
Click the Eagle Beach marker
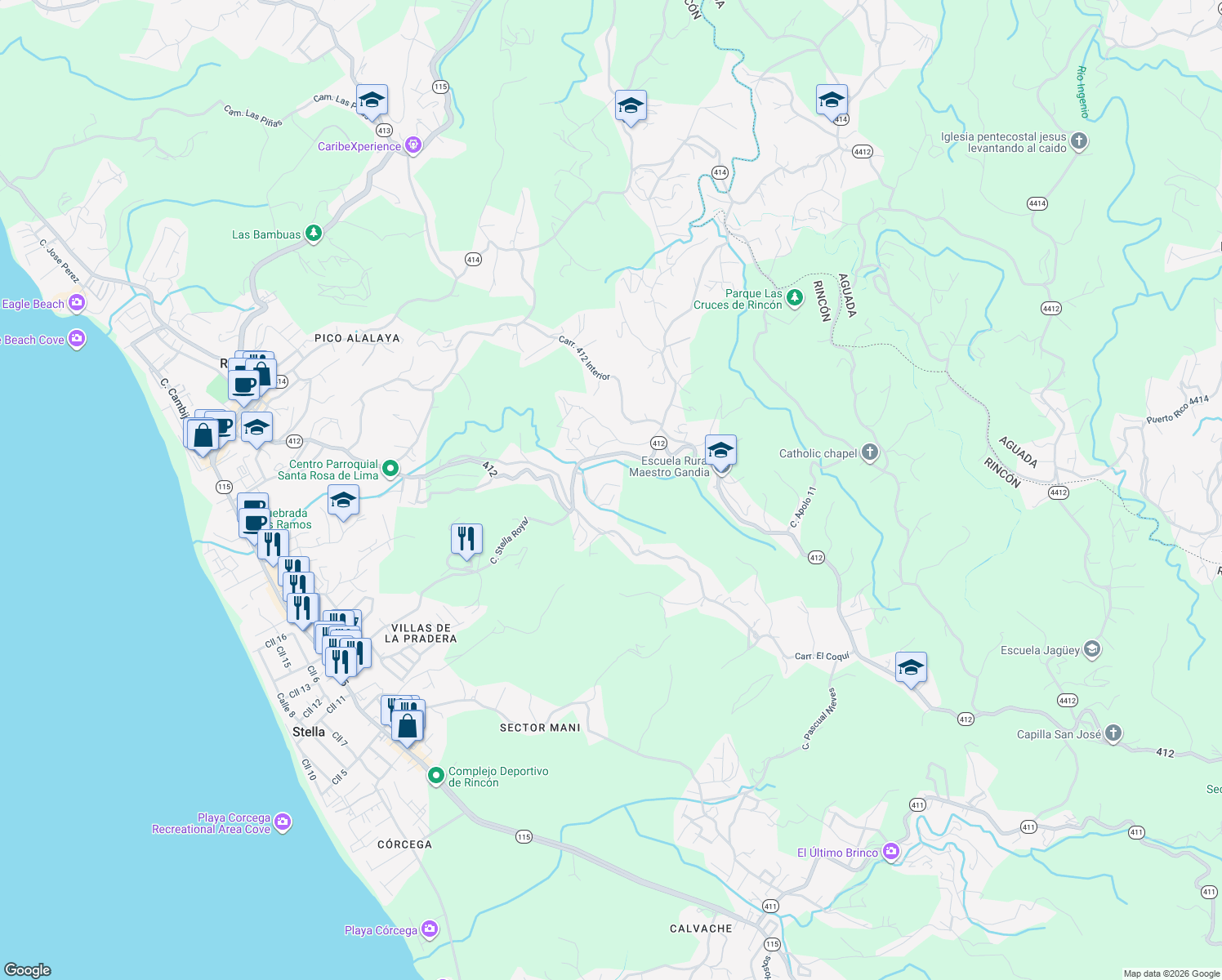[75, 303]
